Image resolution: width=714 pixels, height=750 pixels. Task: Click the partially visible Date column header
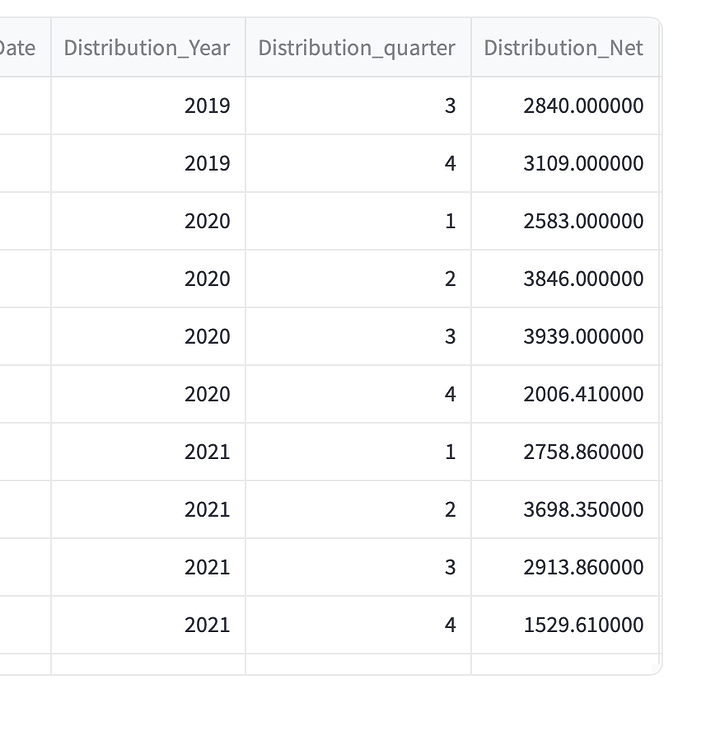pyautogui.click(x=20, y=48)
